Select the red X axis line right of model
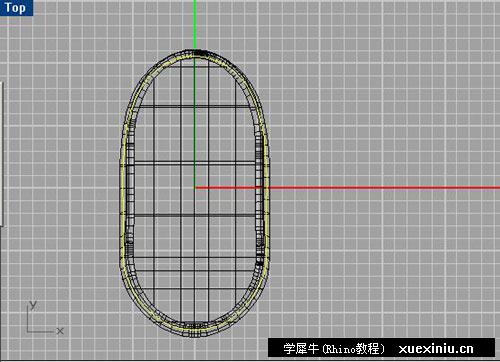The image size is (500, 362). [383, 188]
